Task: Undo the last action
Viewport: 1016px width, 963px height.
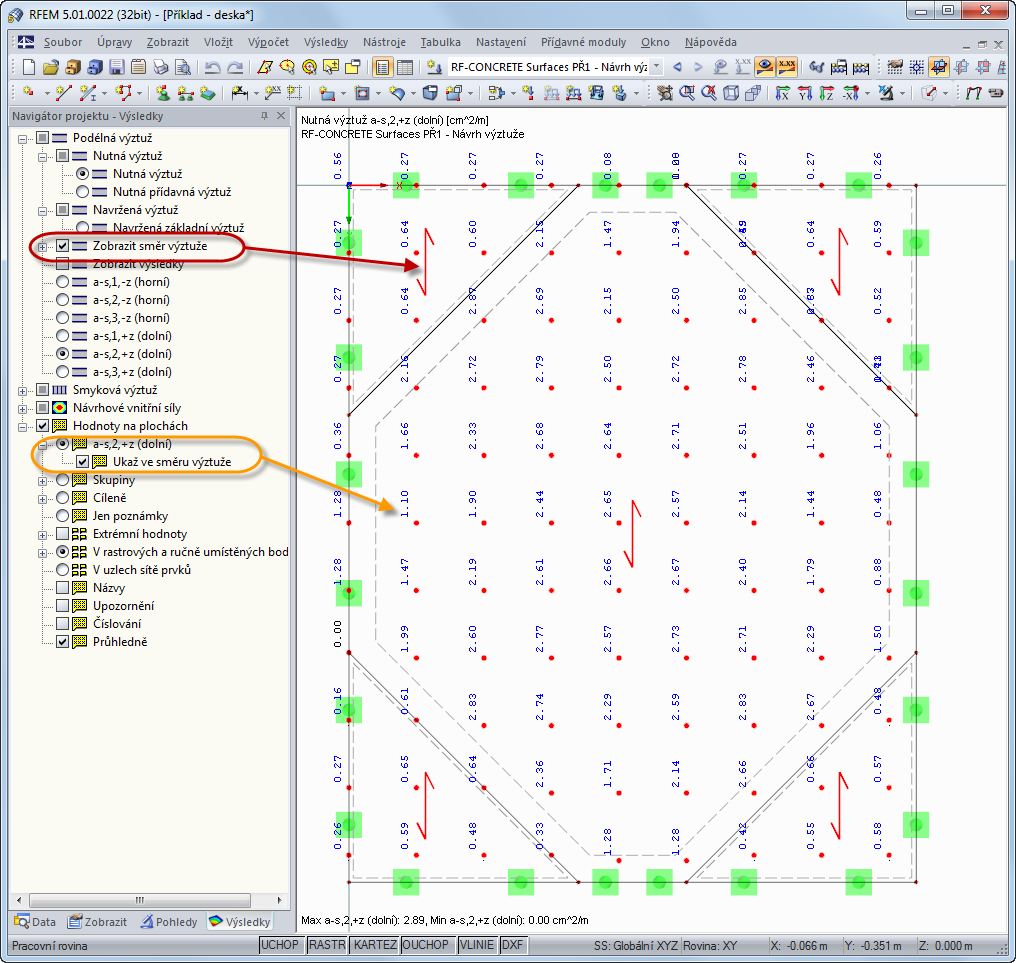Action: coord(213,67)
